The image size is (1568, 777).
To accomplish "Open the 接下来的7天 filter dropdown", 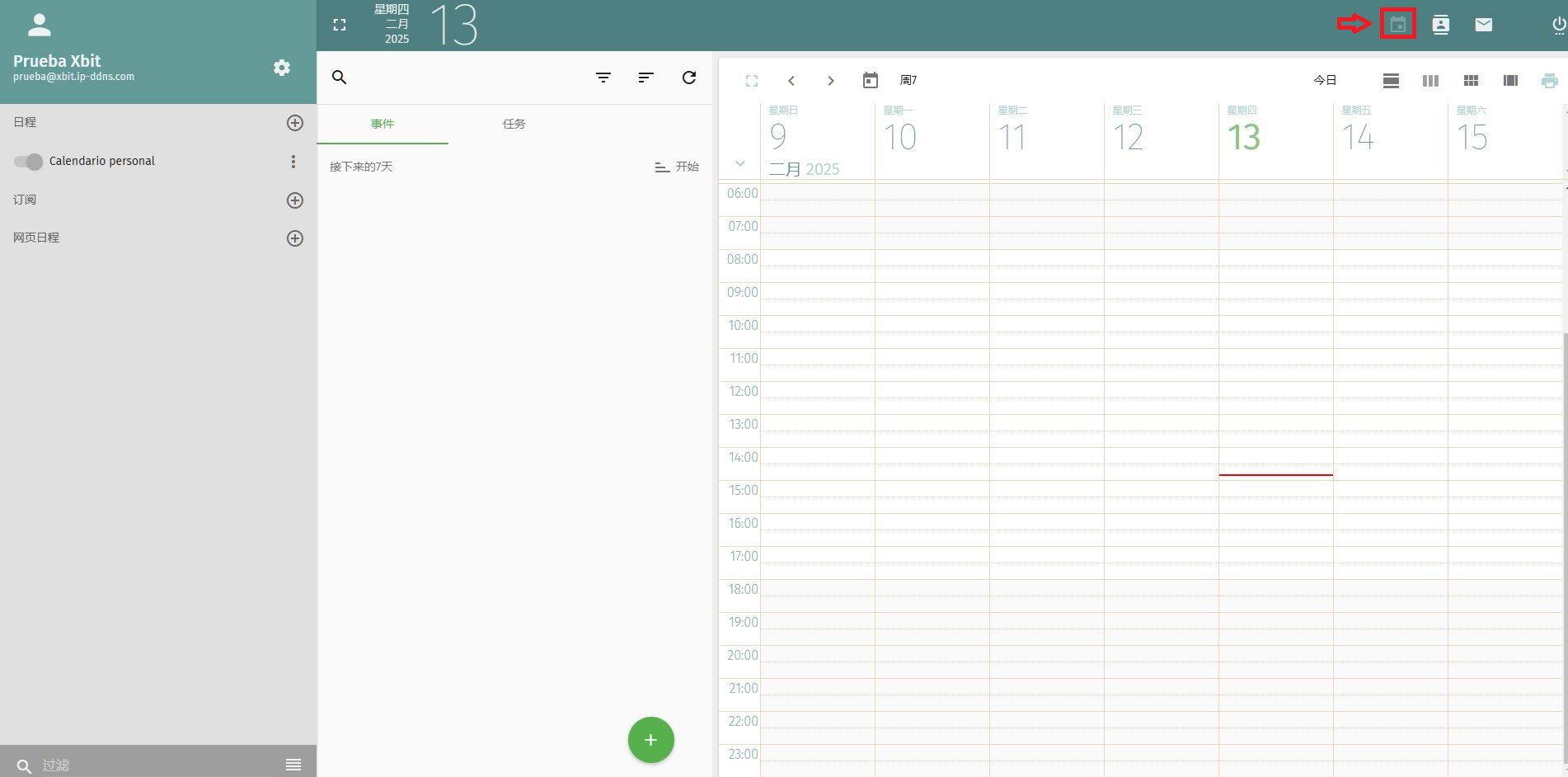I will click(x=361, y=167).
